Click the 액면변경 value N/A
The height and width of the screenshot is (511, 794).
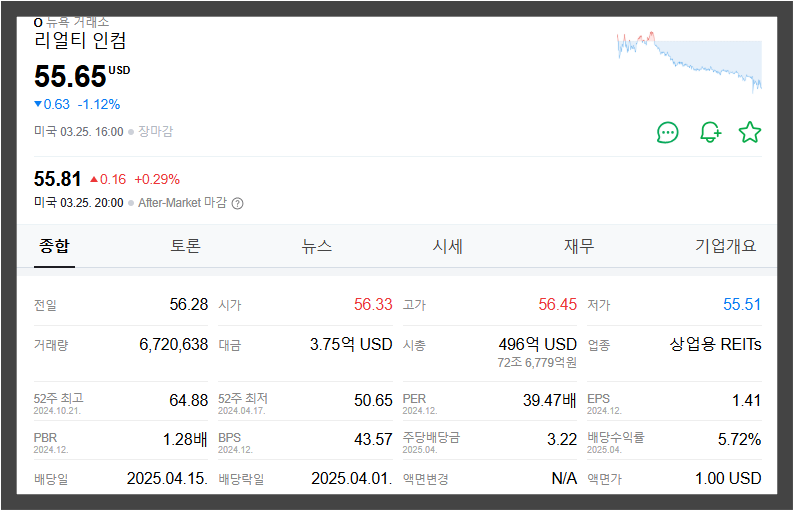tap(564, 479)
